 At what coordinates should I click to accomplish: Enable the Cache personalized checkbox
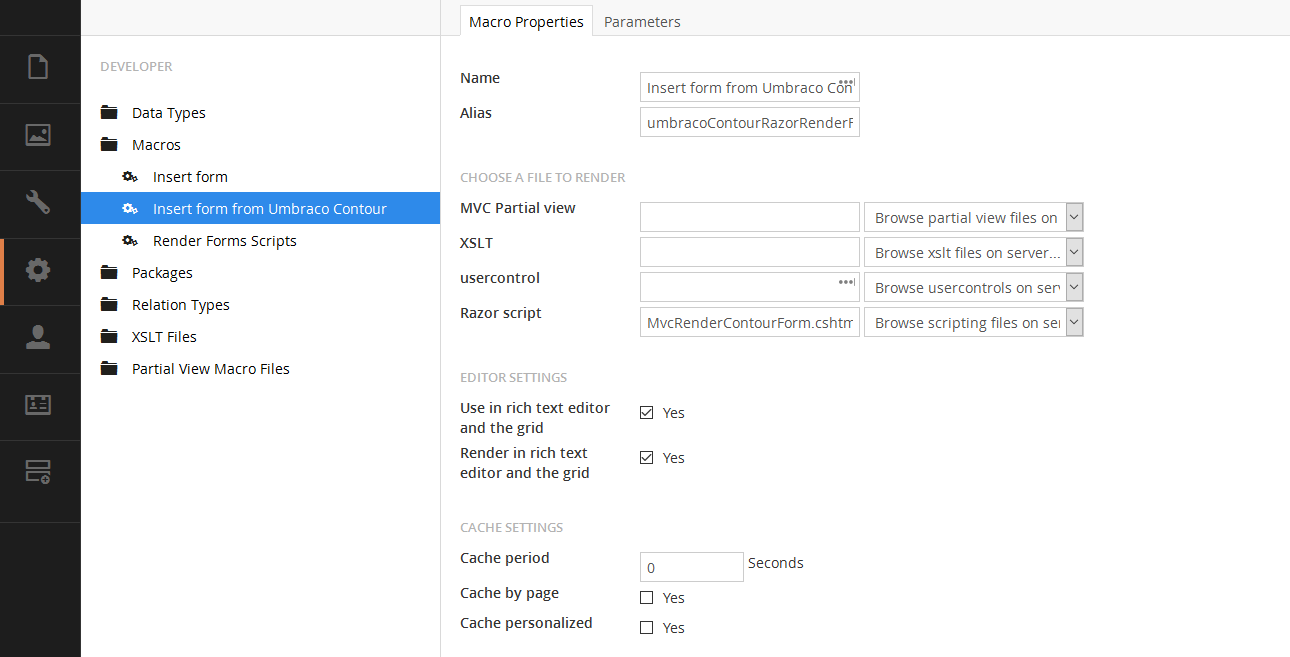coord(646,627)
